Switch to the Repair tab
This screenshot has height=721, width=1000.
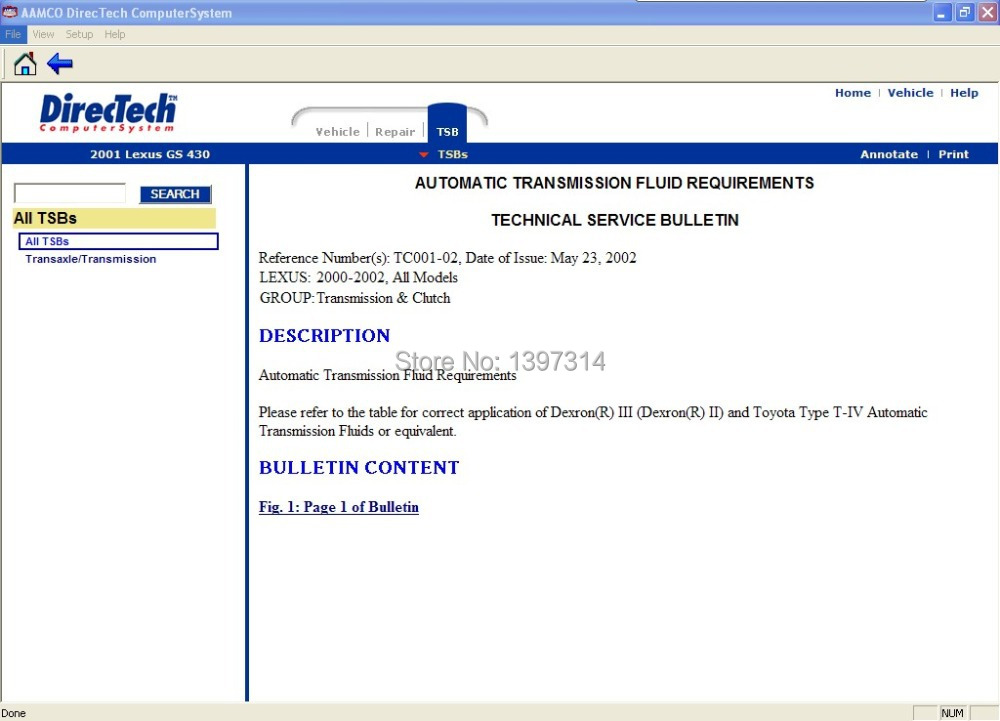click(395, 132)
